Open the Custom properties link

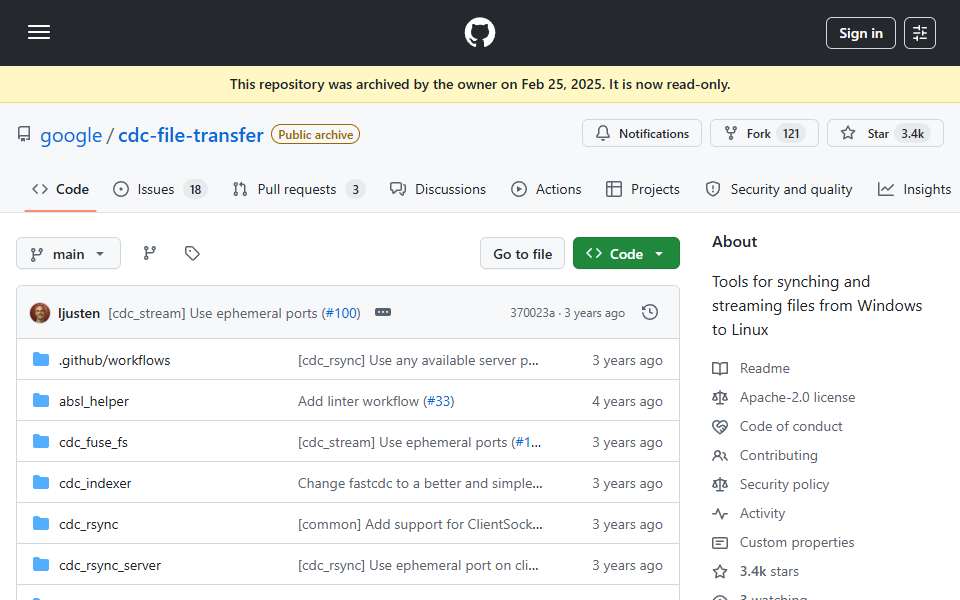click(797, 542)
